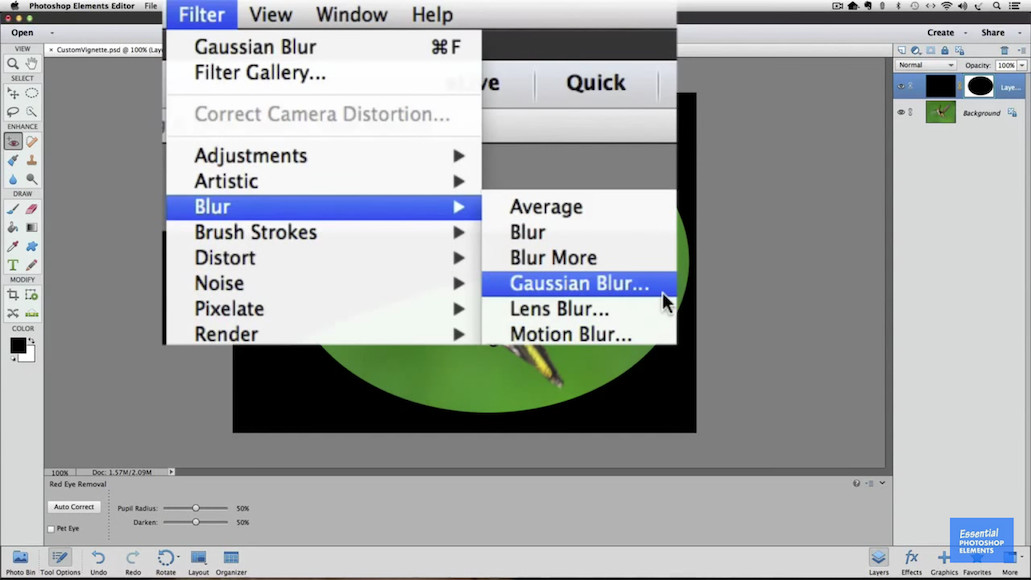Select the Red Eye Removal tool
Image resolution: width=1031 pixels, height=580 pixels.
click(12, 141)
